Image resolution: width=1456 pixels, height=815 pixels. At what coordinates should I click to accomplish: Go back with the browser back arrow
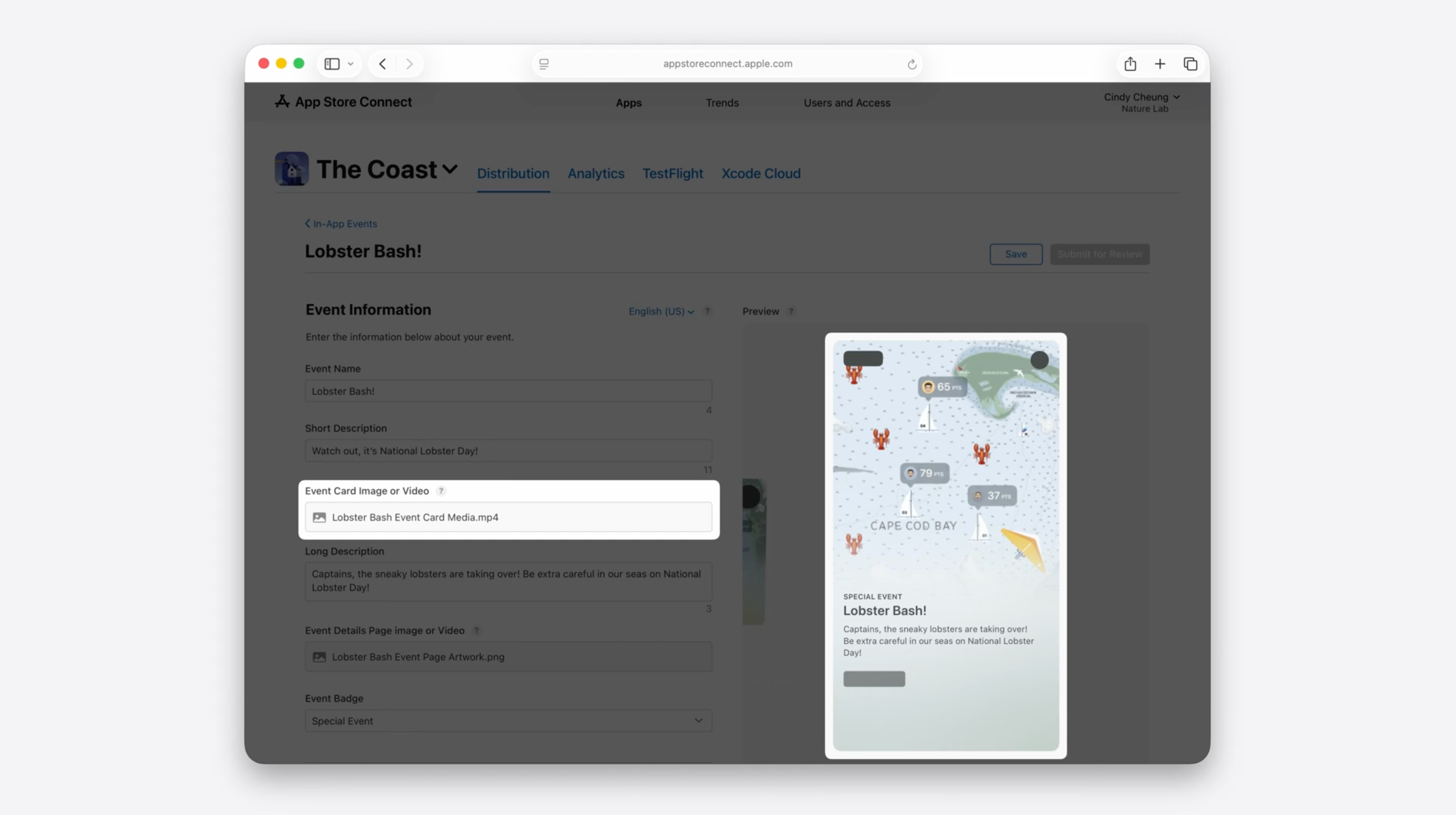pyautogui.click(x=383, y=64)
